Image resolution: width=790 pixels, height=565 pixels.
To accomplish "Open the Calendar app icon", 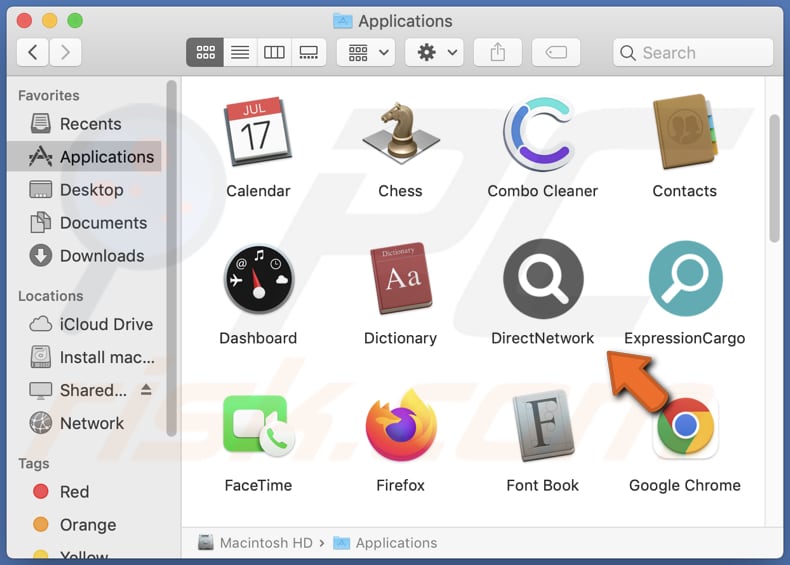I will coord(257,132).
